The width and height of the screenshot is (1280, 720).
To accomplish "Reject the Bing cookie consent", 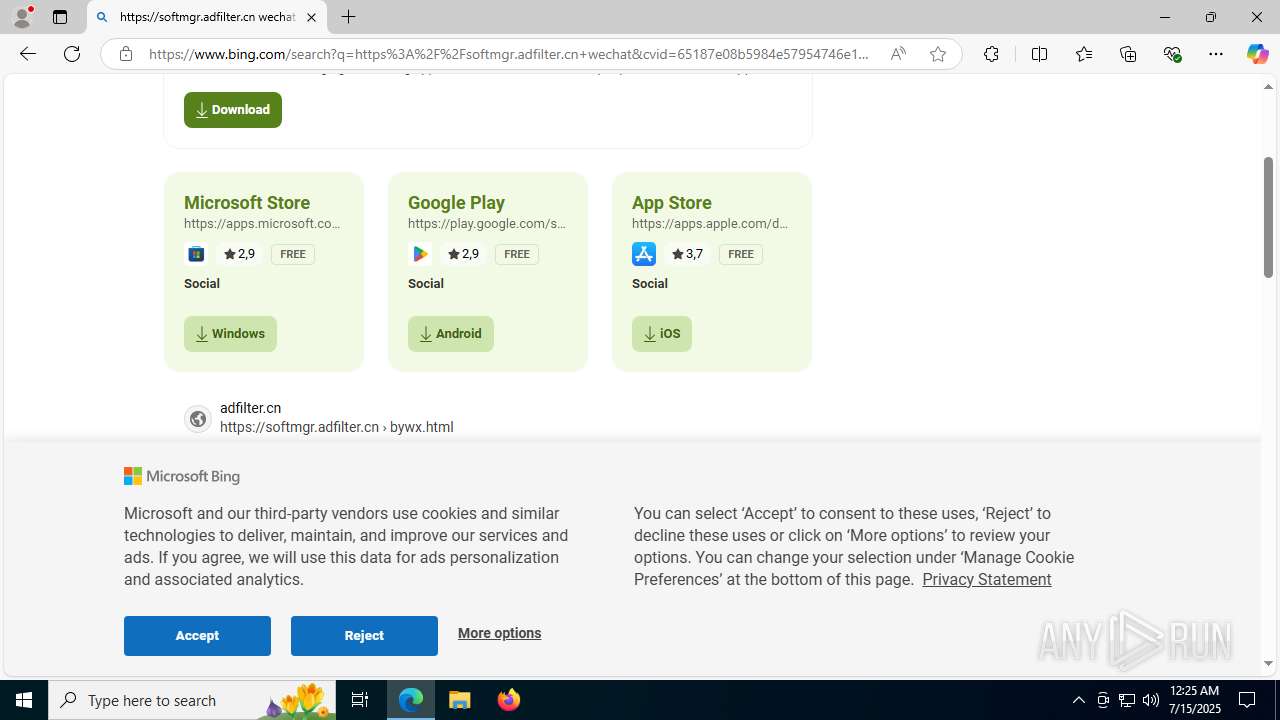I will point(364,636).
